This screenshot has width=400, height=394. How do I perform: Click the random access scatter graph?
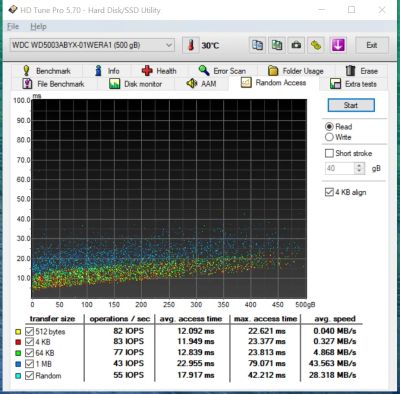coord(169,199)
